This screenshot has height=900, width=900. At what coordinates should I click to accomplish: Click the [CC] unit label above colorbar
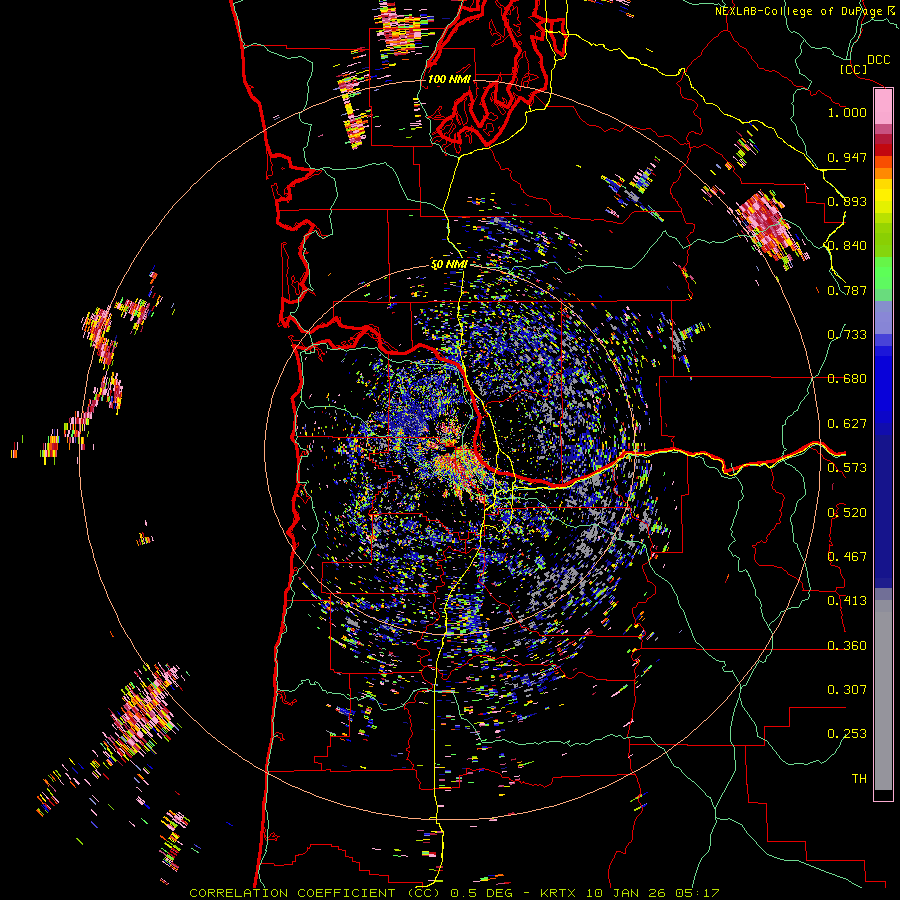853,69
